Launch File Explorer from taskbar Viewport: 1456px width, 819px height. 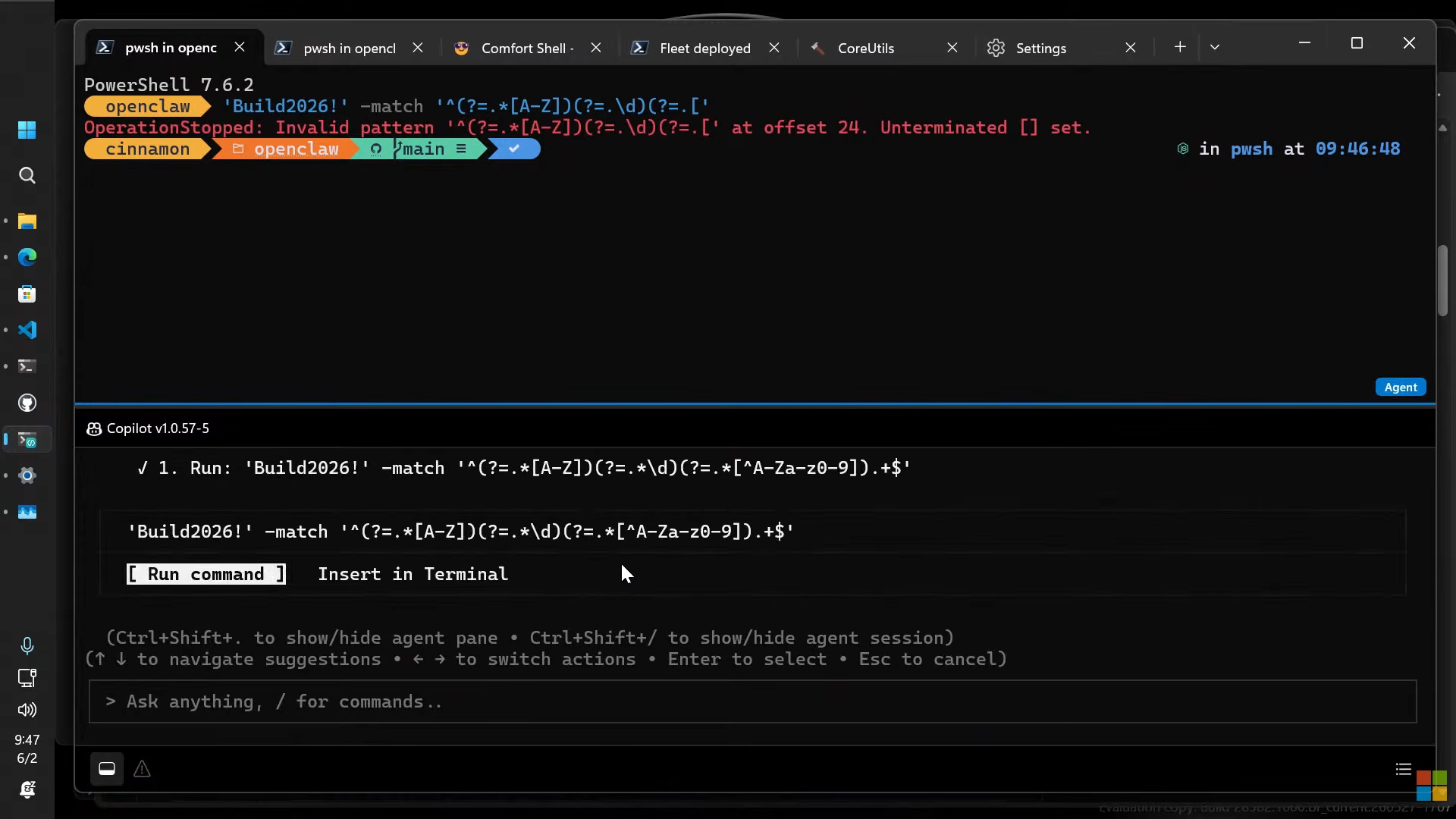click(x=27, y=221)
